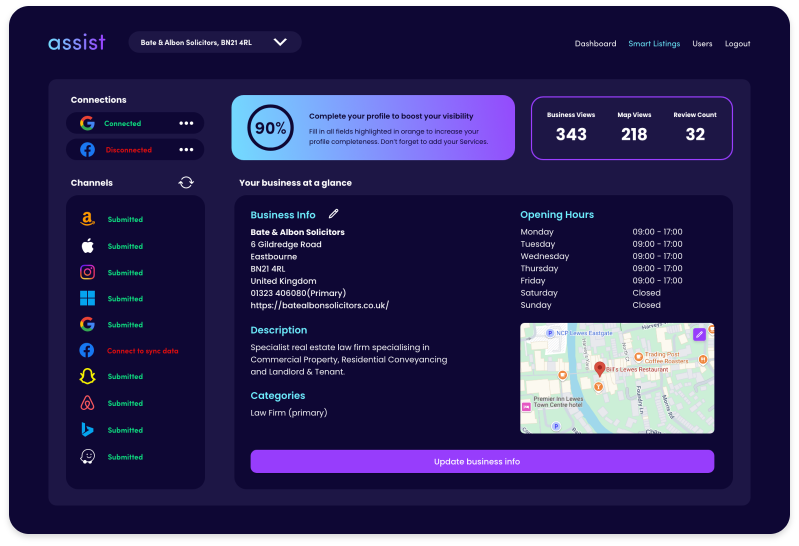Click Logout in the top navigation
This screenshot has width=799, height=546.
(x=737, y=44)
